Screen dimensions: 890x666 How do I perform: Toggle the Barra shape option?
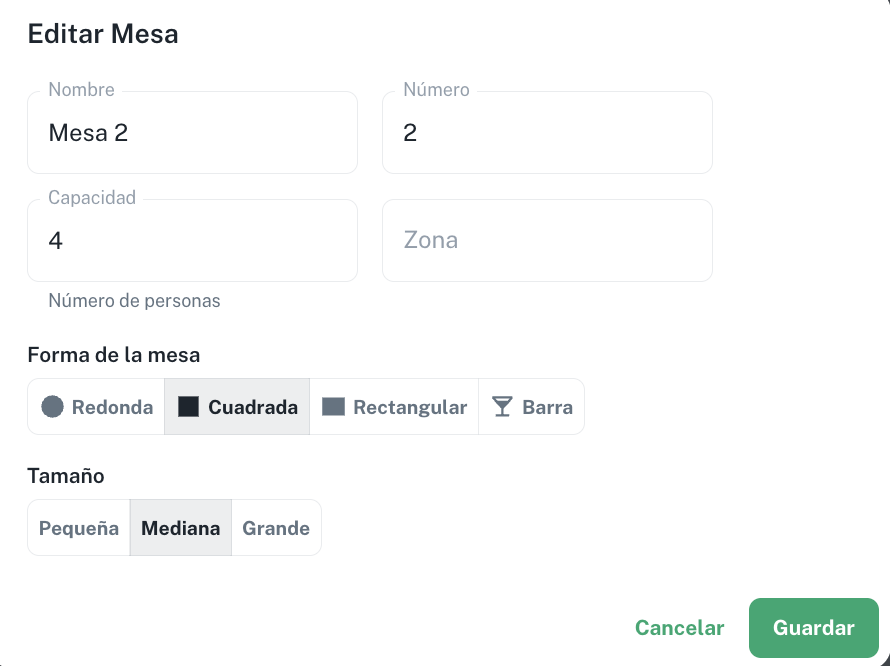pos(531,406)
